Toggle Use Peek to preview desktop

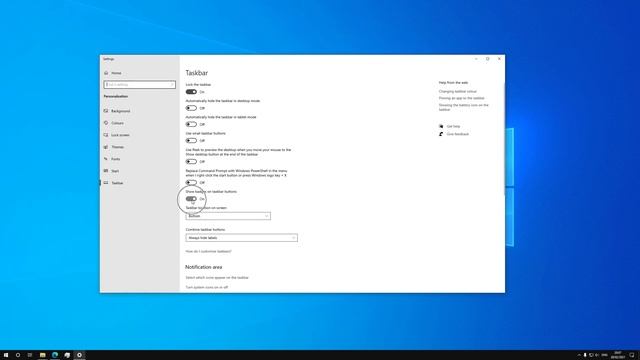pyautogui.click(x=191, y=162)
